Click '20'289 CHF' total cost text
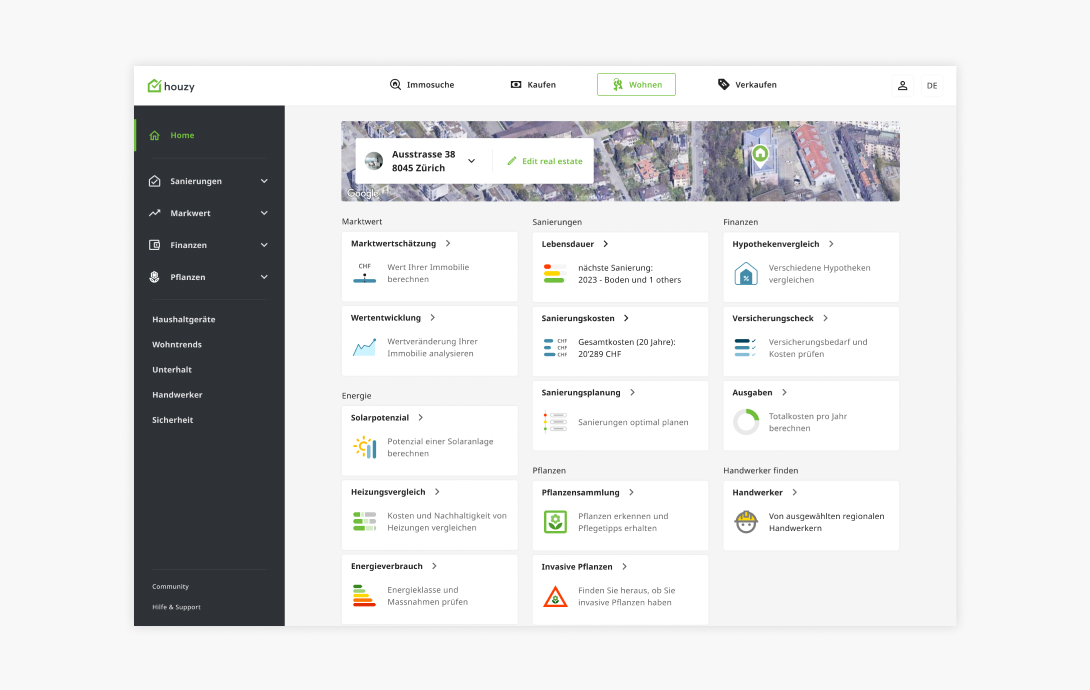The image size is (1090, 690). pos(599,354)
